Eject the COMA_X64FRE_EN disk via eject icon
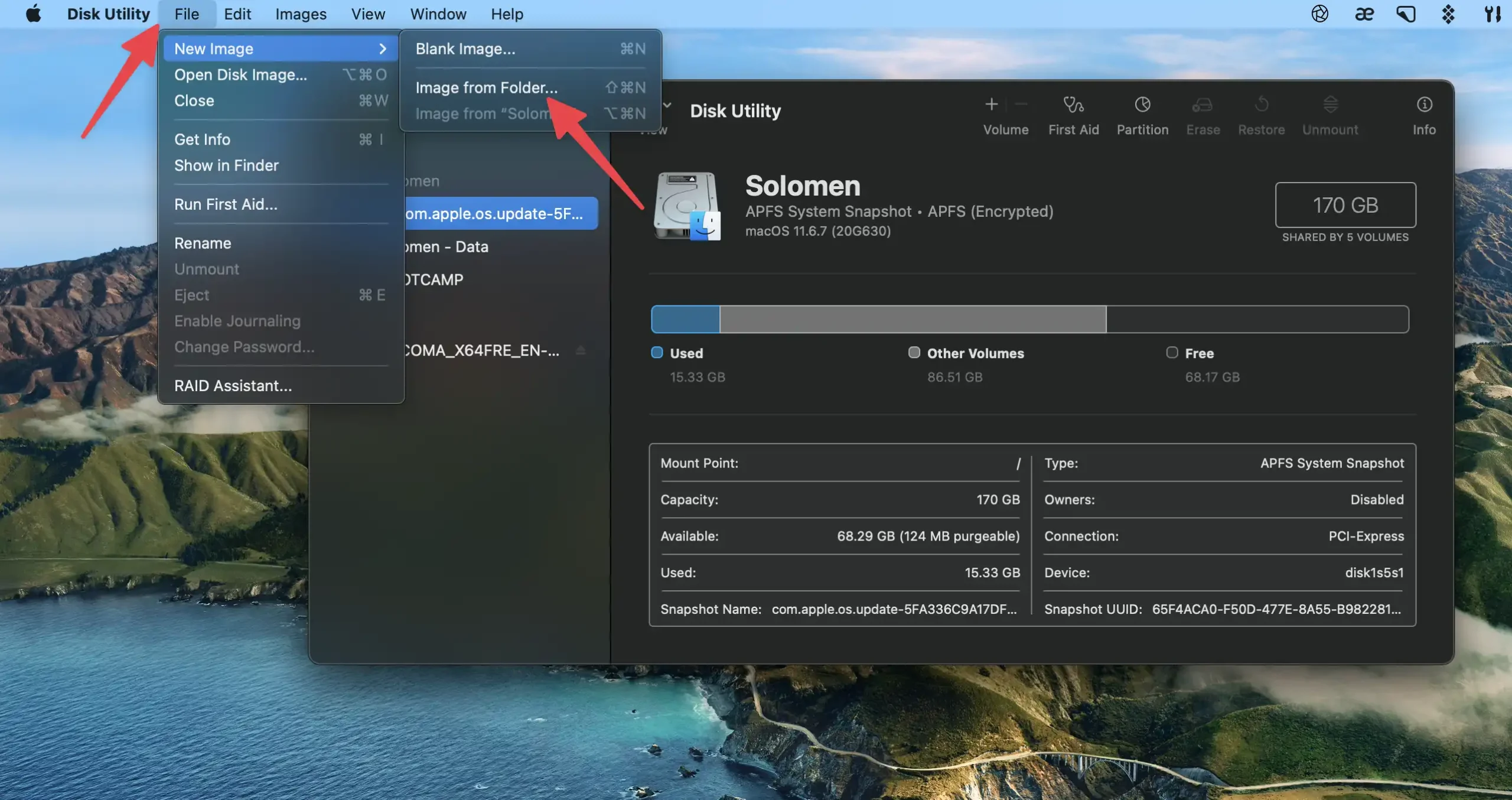Viewport: 1512px width, 800px height. 581,350
